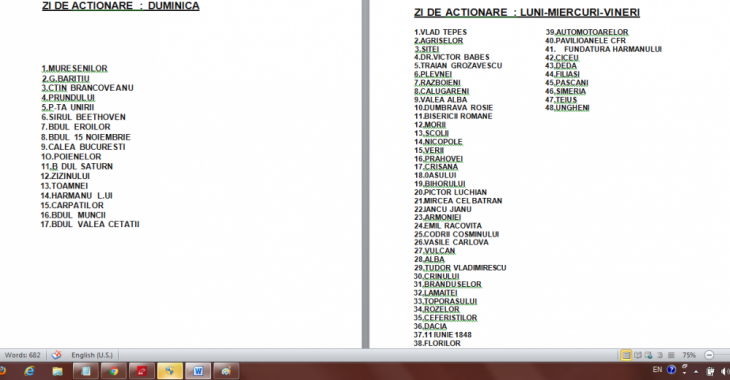This screenshot has width=730, height=380.
Task: Click on 14.NICOPOLE entry
Action: click(438, 142)
